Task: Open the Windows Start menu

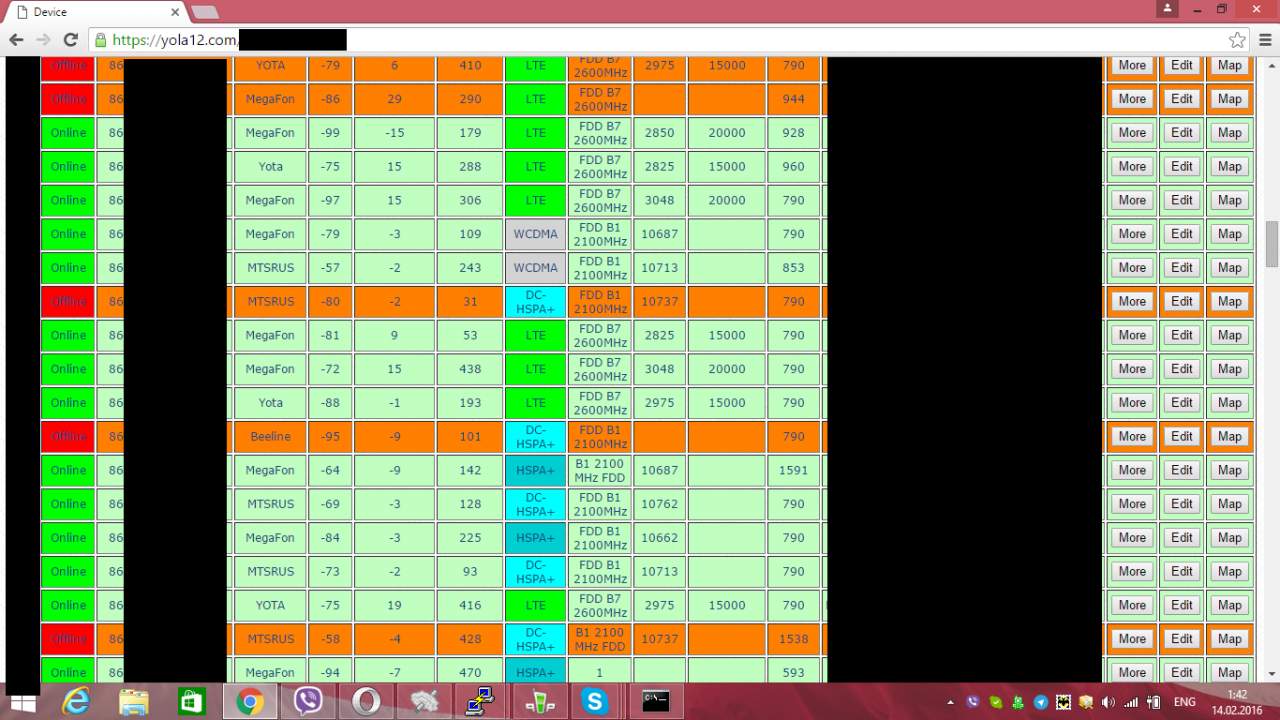Action: click(x=22, y=702)
